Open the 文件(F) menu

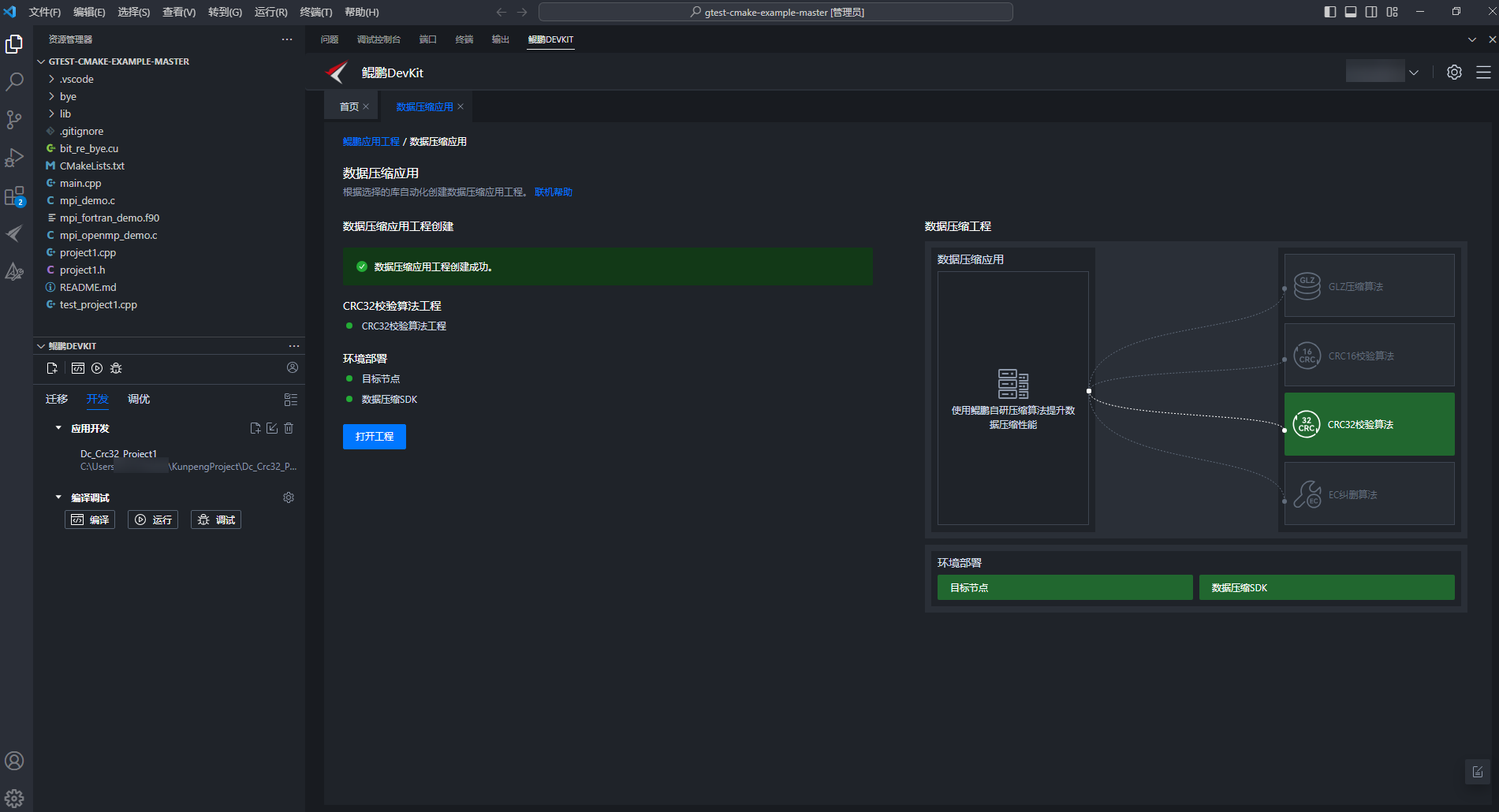coord(44,12)
